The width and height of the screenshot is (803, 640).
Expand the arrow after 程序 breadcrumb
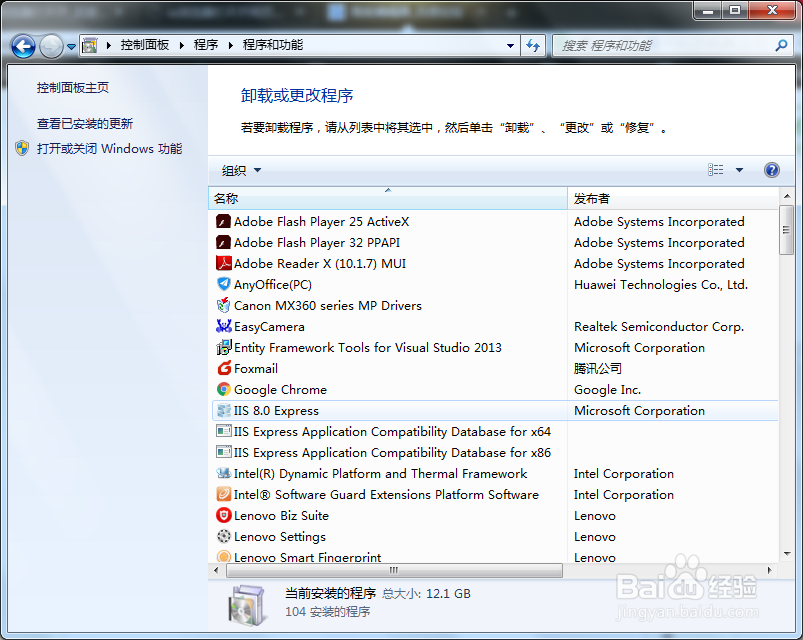230,46
